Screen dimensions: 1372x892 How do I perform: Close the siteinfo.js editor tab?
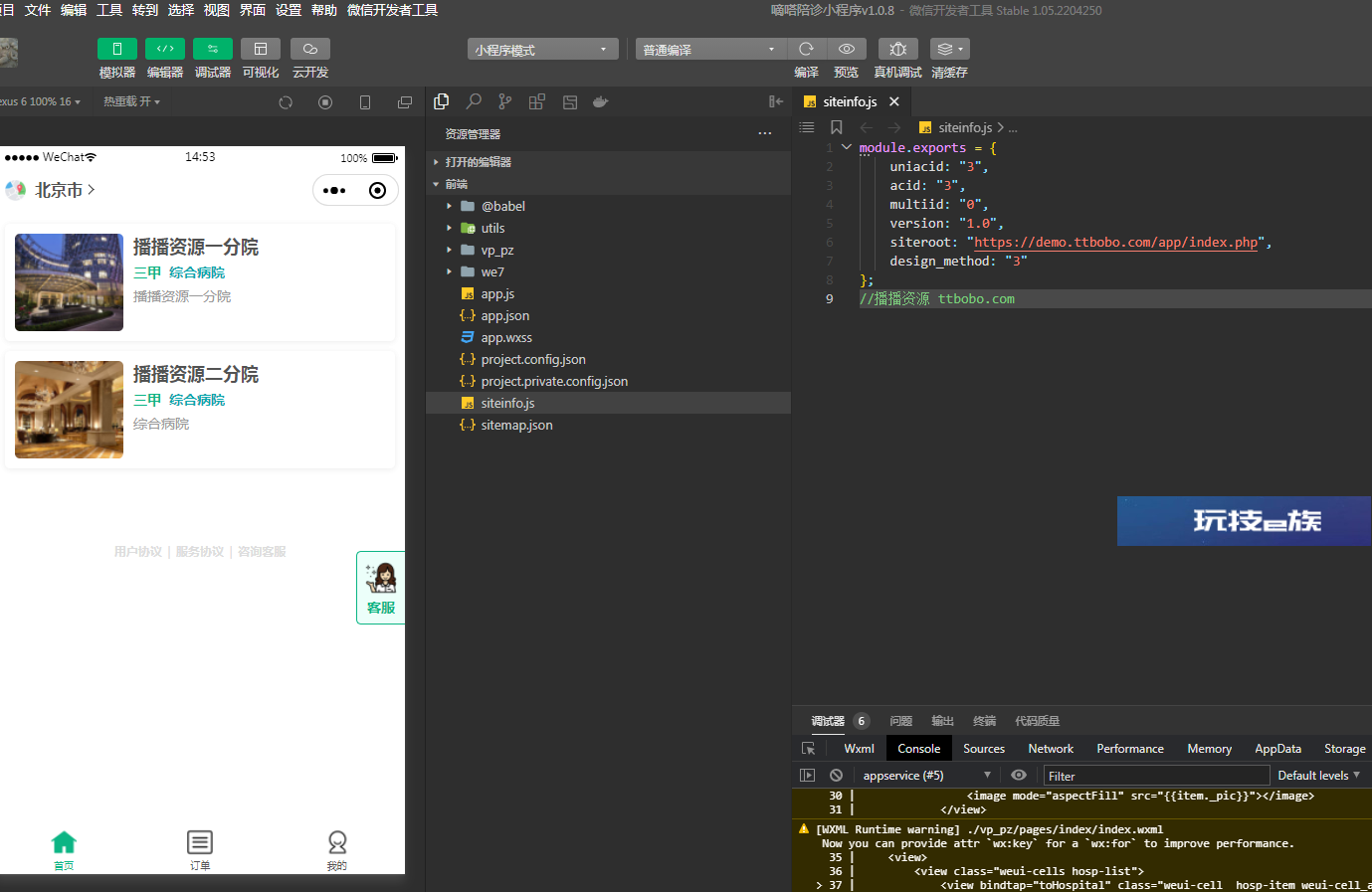tap(894, 101)
